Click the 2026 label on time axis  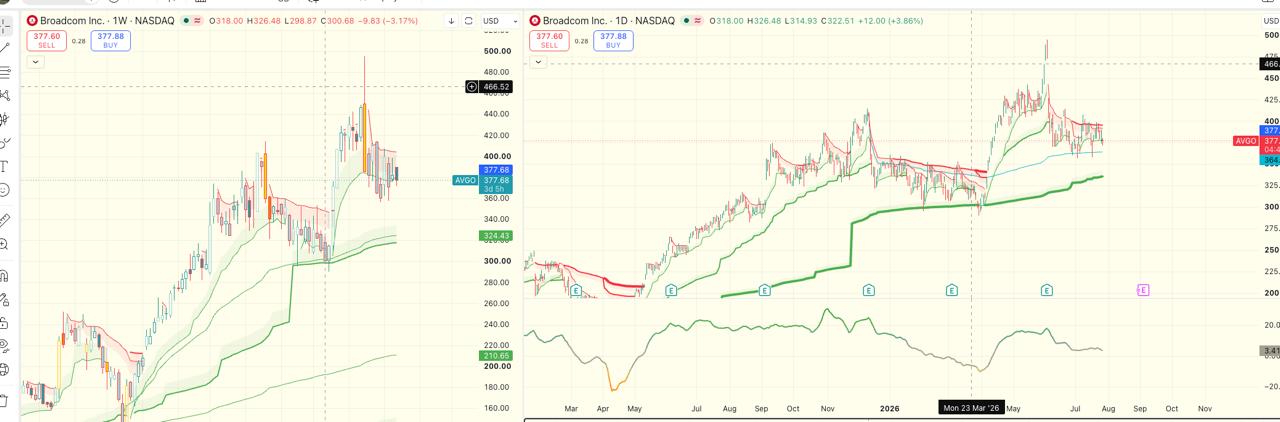tap(890, 409)
